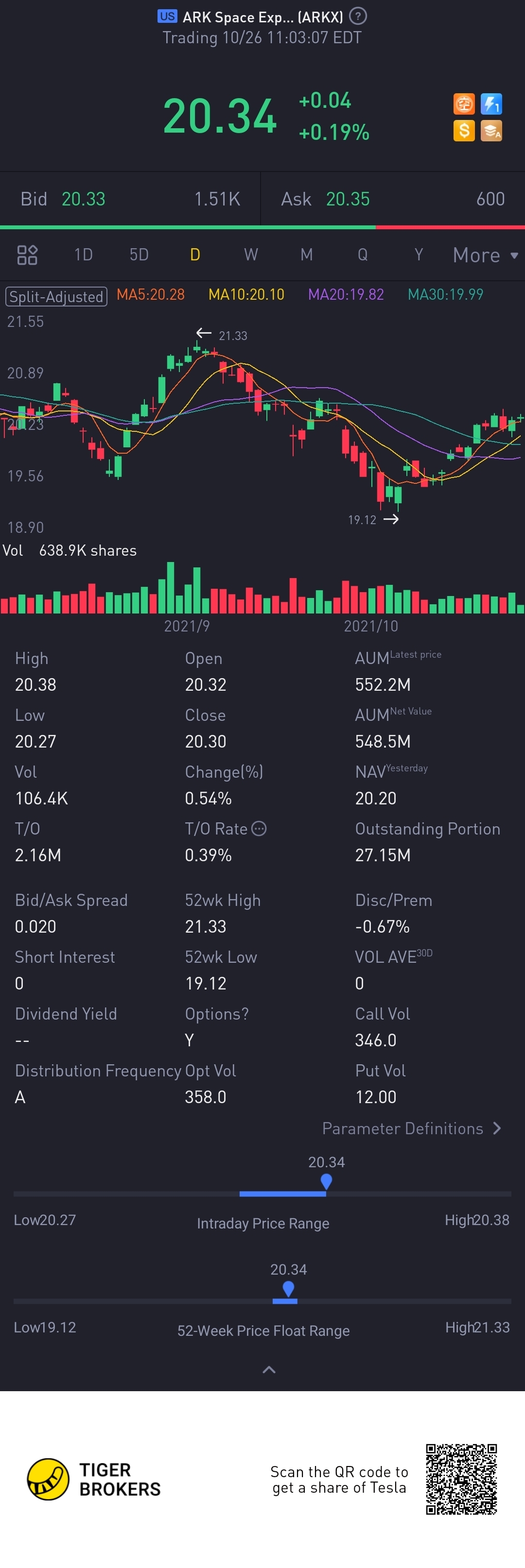Tap the MA10:20.10 indicator label
This screenshot has height=1568, width=525.
[x=246, y=295]
